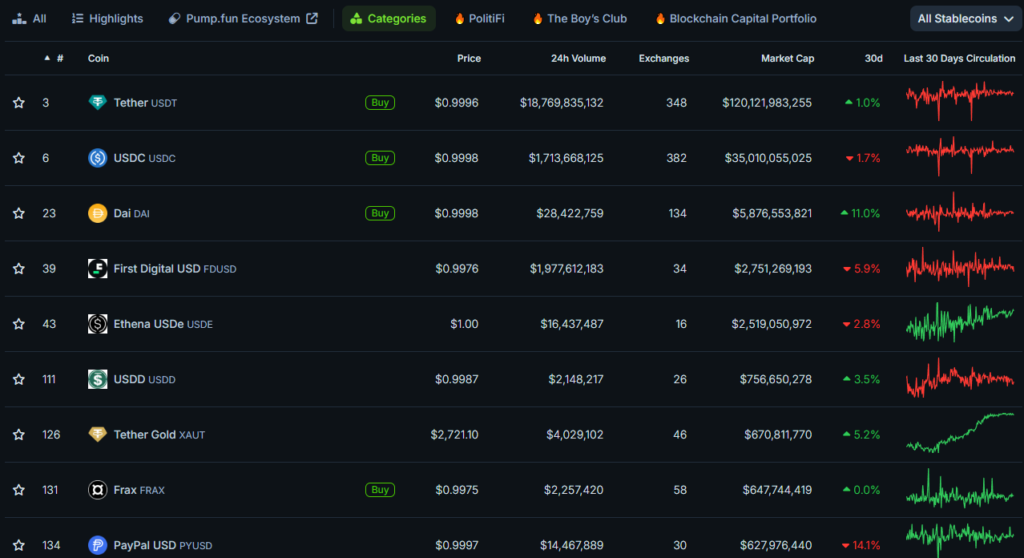This screenshot has height=558, width=1024.
Task: Favorite Tether with its star icon
Action: click(19, 103)
